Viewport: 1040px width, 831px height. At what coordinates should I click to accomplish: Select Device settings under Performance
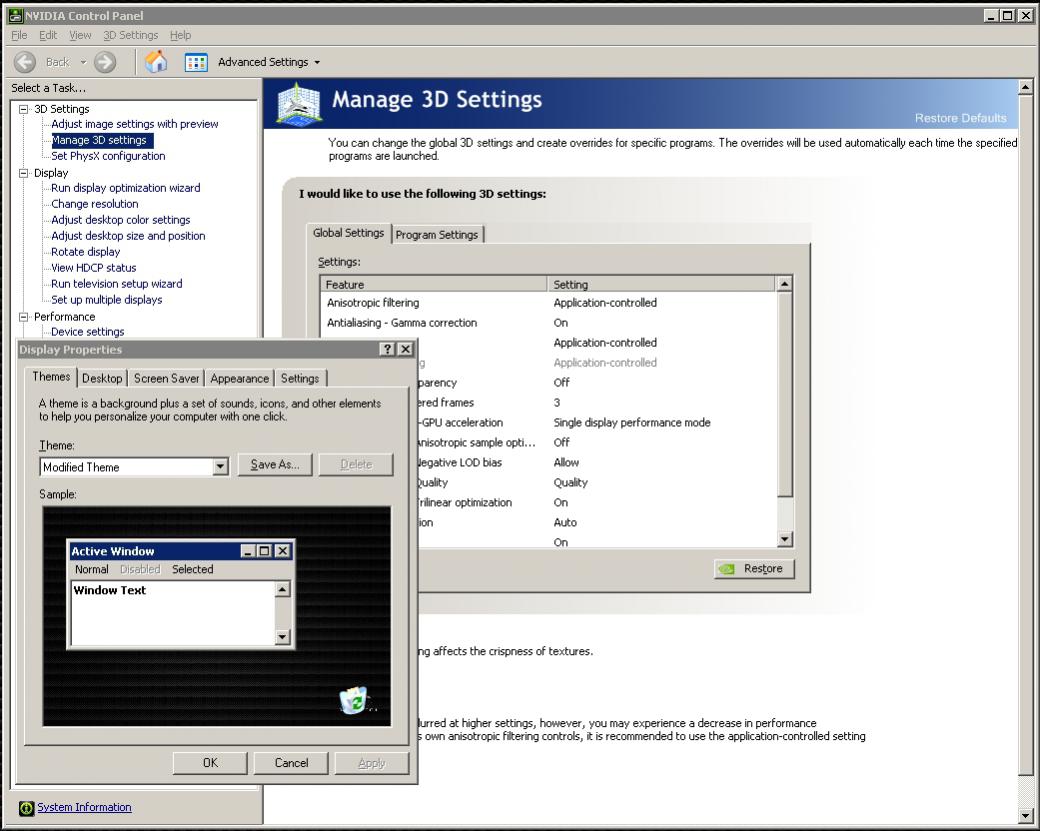88,332
